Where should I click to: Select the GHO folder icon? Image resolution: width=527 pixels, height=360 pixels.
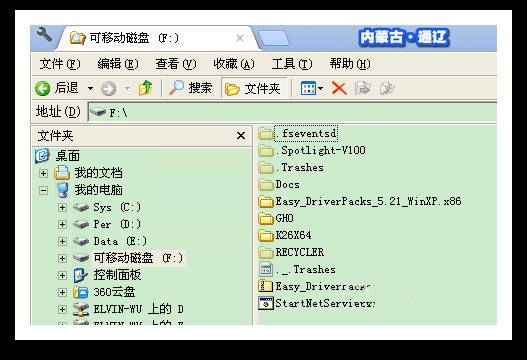click(266, 218)
